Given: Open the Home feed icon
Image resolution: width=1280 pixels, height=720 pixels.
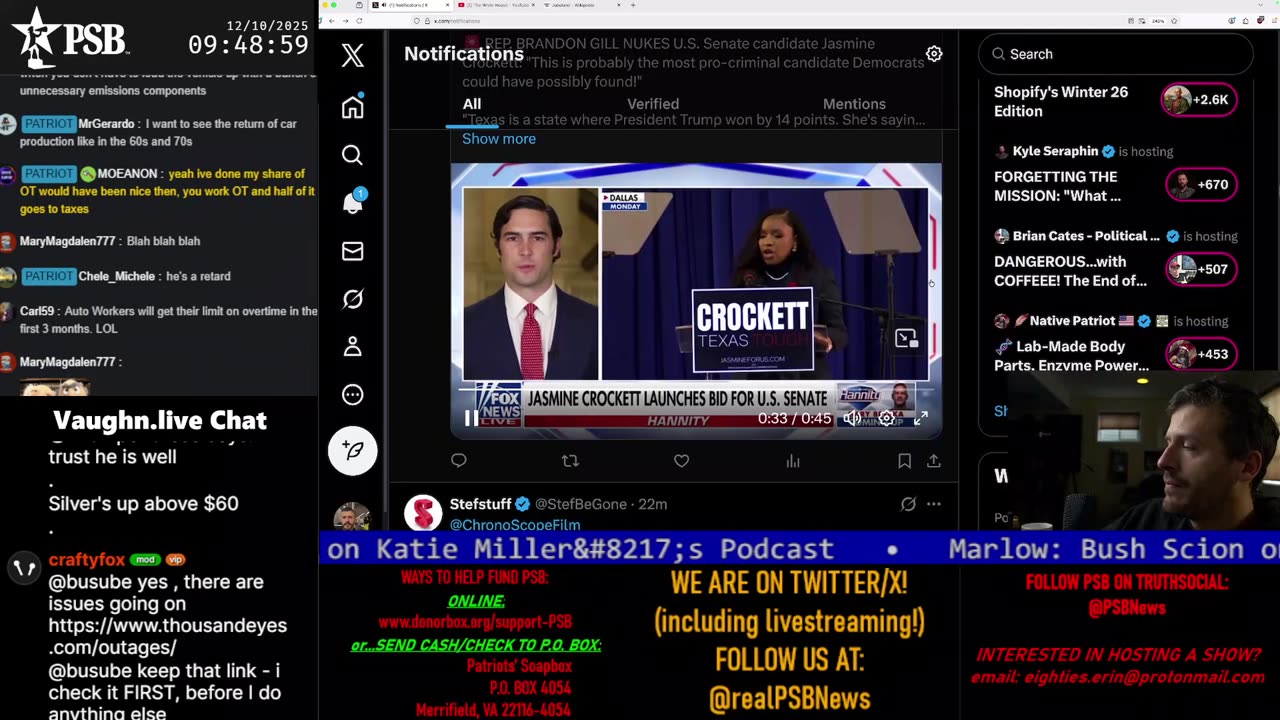Looking at the screenshot, I should click(352, 106).
